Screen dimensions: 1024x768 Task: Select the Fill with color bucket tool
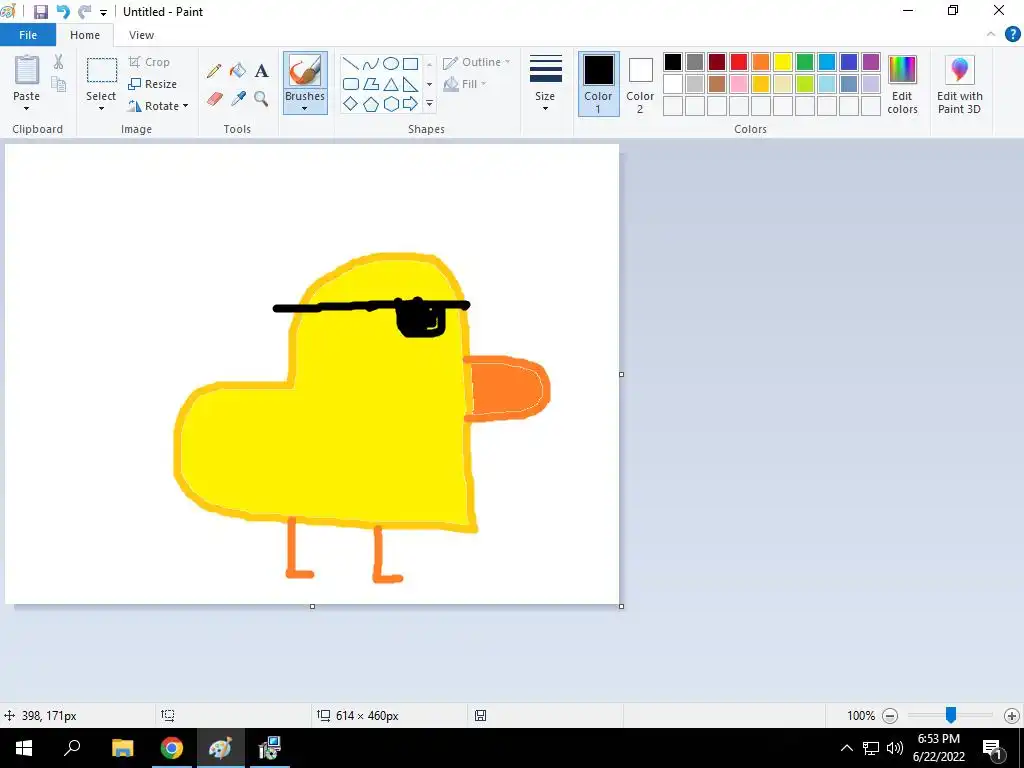238,71
